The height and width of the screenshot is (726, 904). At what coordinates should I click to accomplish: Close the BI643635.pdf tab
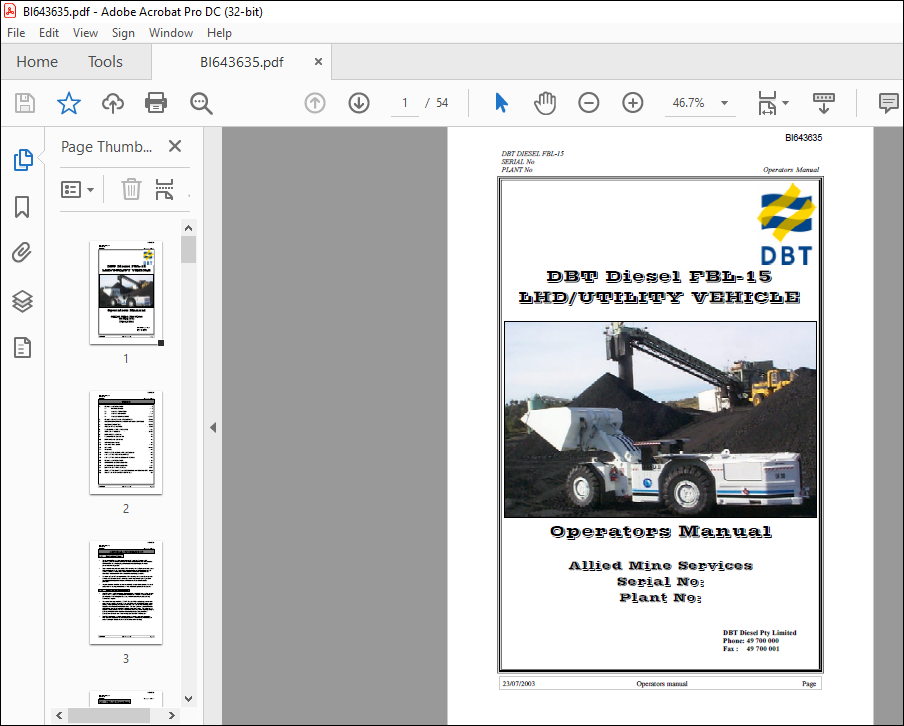pos(318,62)
